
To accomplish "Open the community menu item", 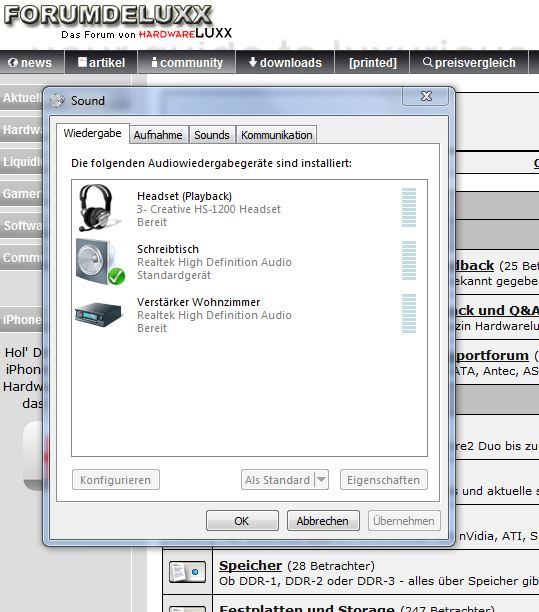I will click(x=187, y=62).
